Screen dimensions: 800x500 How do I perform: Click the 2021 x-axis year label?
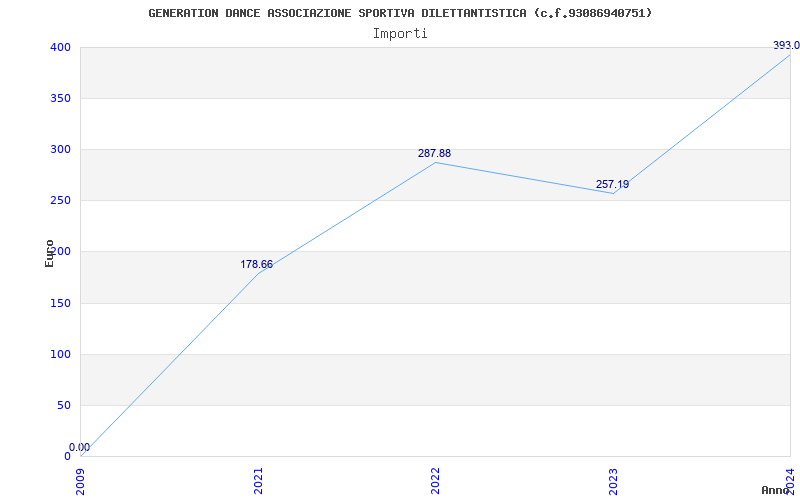pos(258,481)
